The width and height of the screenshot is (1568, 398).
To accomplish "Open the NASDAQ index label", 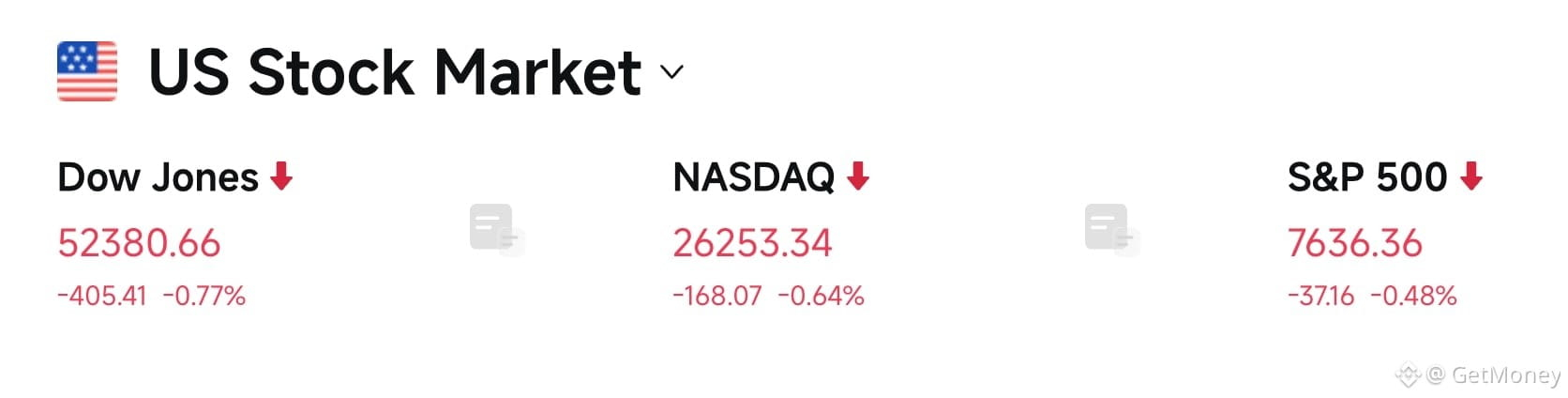I will (x=754, y=177).
